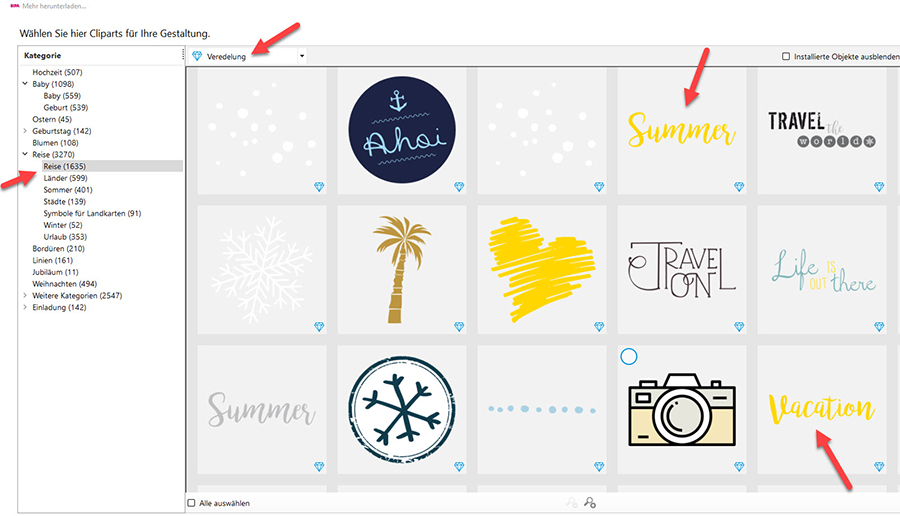Select the blue circle on the camera thumbnail
Viewport: 900px width, 516px height.
629,356
